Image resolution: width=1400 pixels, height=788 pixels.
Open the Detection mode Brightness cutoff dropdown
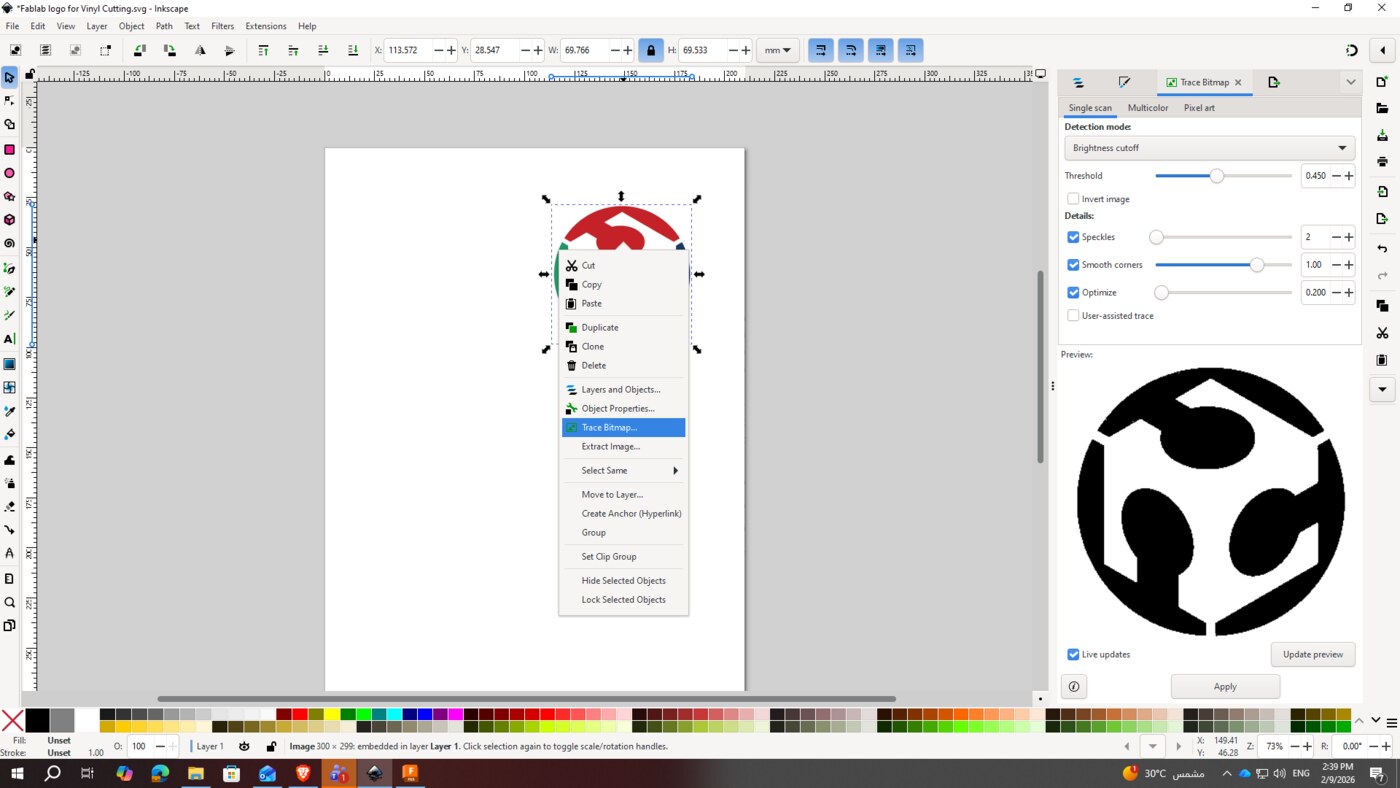[1210, 148]
